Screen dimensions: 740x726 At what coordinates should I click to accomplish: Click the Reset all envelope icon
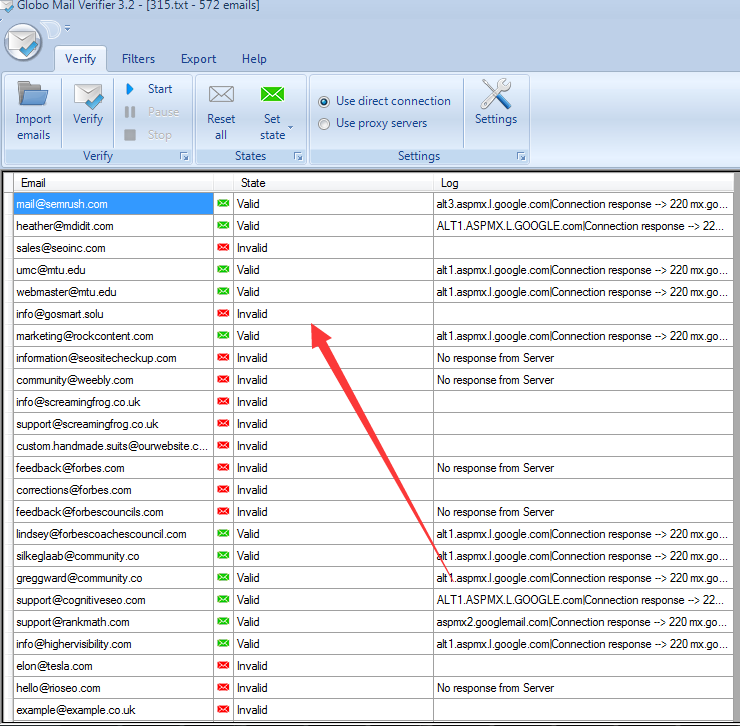click(x=221, y=94)
